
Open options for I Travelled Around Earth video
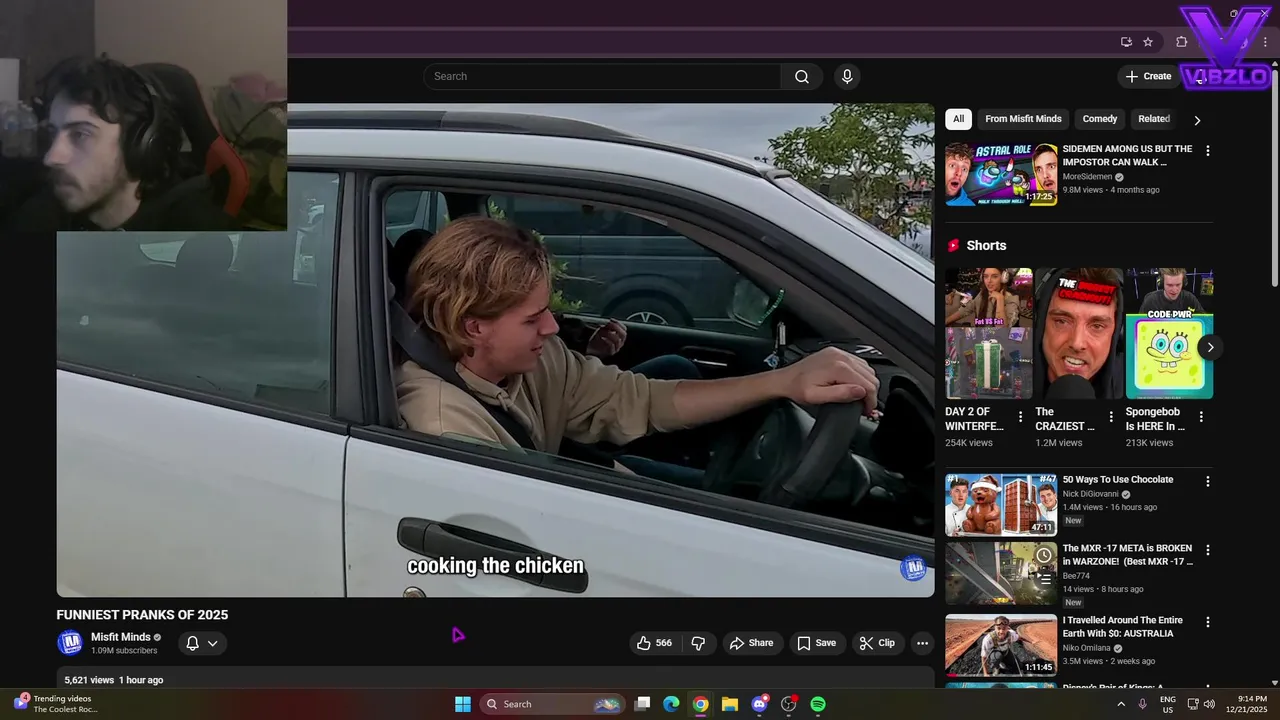[x=1207, y=622]
